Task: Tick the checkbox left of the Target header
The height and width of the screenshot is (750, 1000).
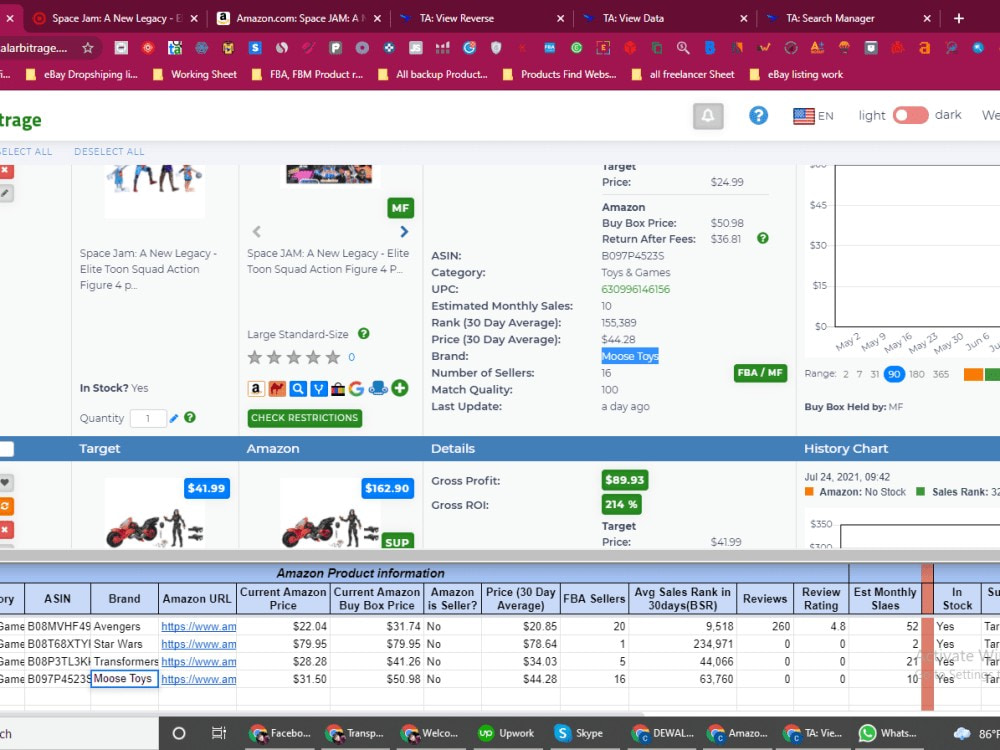Action: [6, 449]
